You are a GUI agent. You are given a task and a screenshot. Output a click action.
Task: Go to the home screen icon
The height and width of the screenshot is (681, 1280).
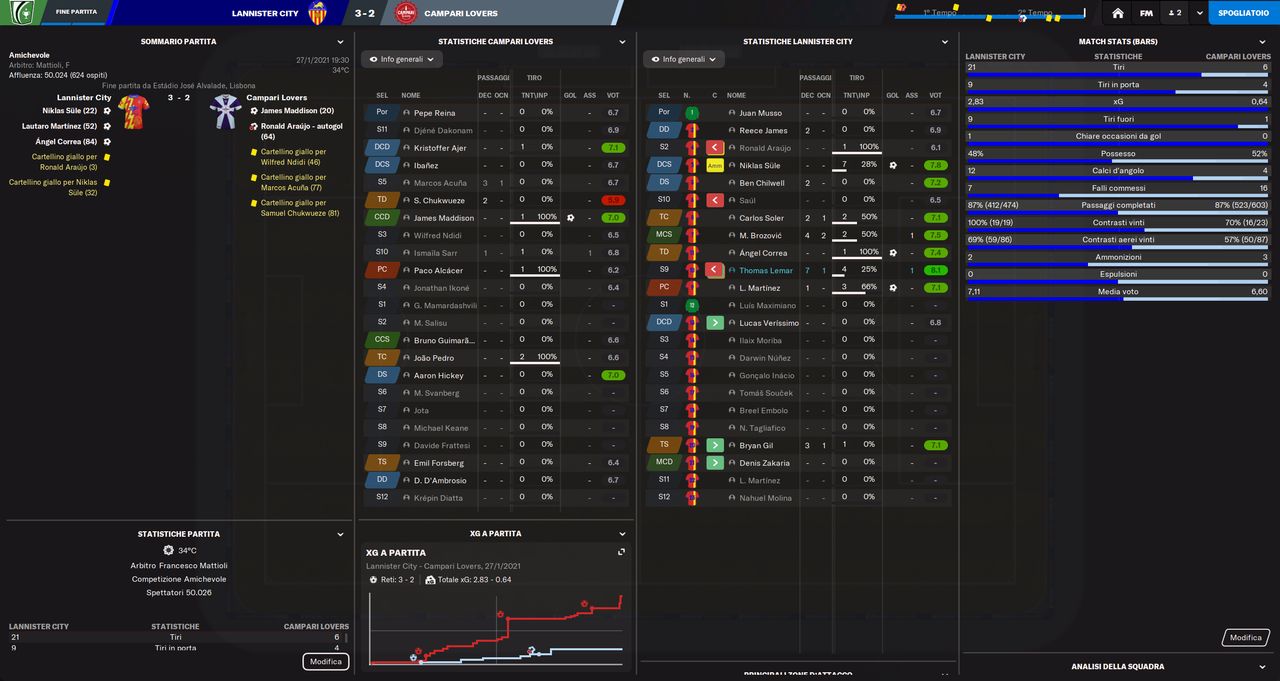1118,13
